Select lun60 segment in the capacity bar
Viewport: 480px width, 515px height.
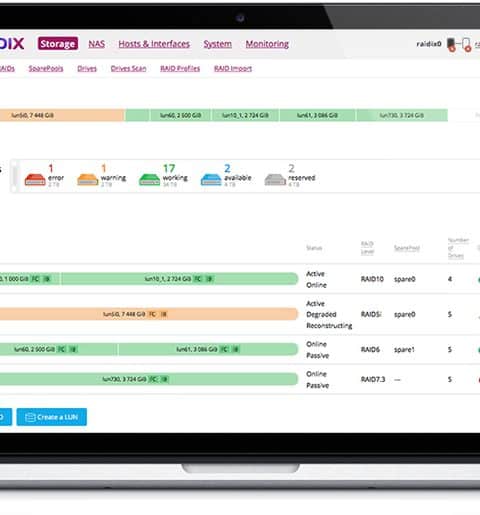tap(180, 115)
